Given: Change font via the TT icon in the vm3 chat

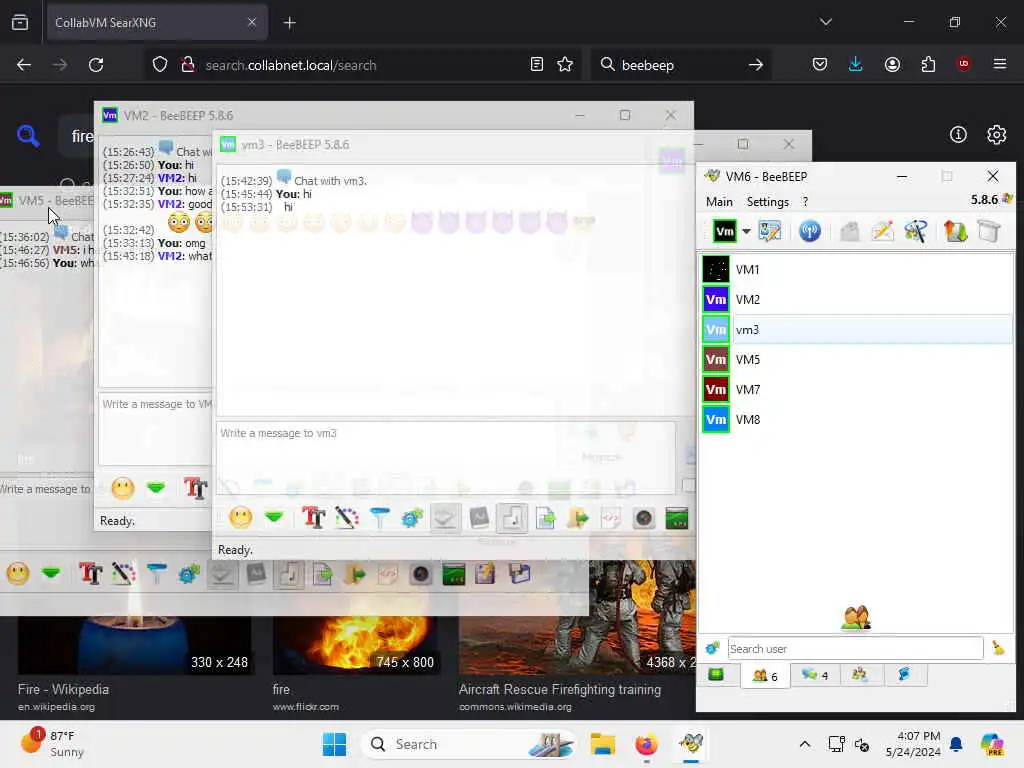Looking at the screenshot, I should pyautogui.click(x=313, y=518).
